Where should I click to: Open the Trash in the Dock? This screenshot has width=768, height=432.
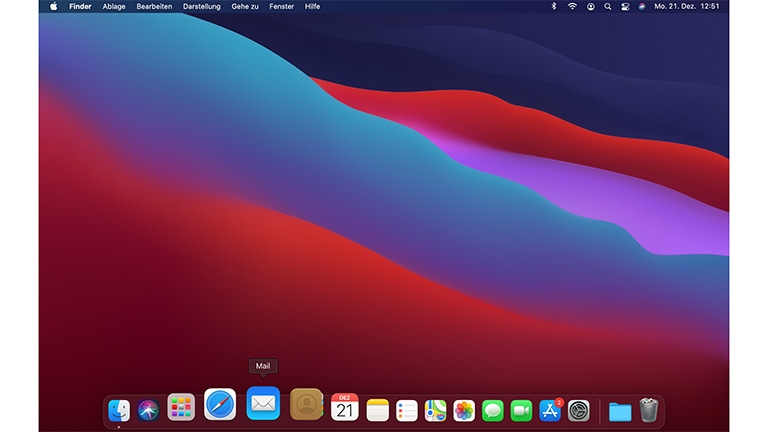pos(649,410)
